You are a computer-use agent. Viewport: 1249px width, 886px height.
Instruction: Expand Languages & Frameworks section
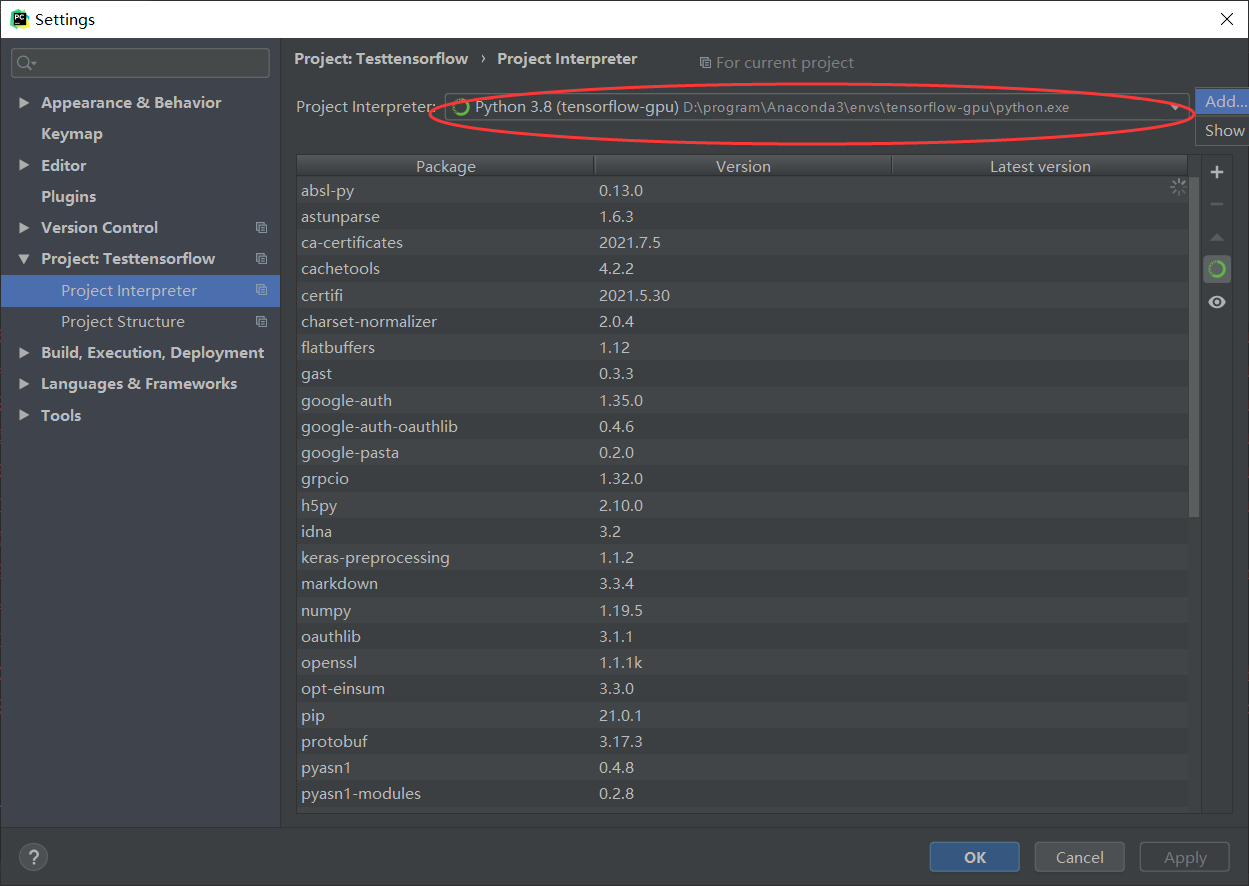(24, 384)
